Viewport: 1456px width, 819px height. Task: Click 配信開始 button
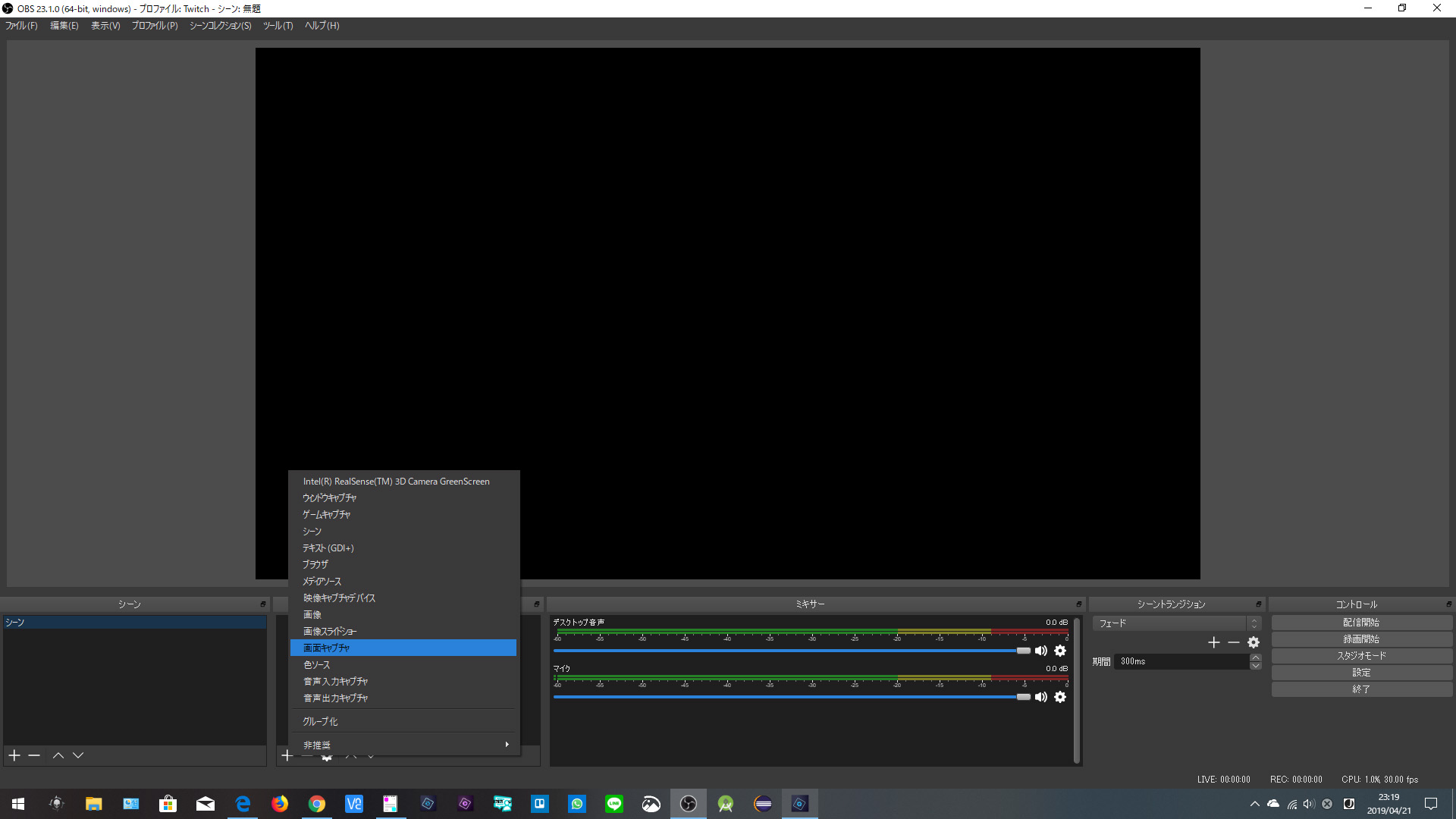[x=1361, y=623]
